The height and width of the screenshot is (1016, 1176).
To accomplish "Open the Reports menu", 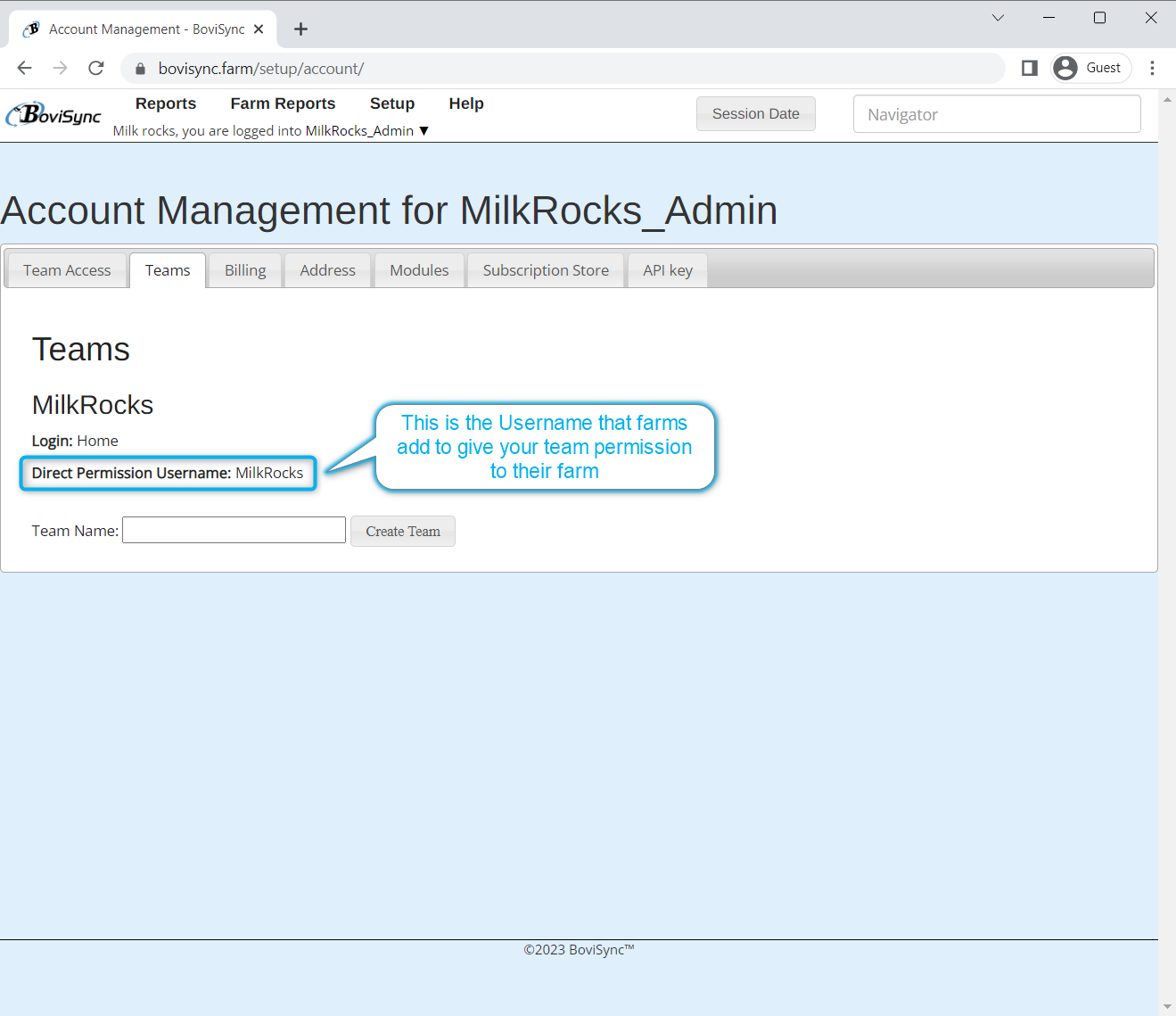I will coord(166,103).
